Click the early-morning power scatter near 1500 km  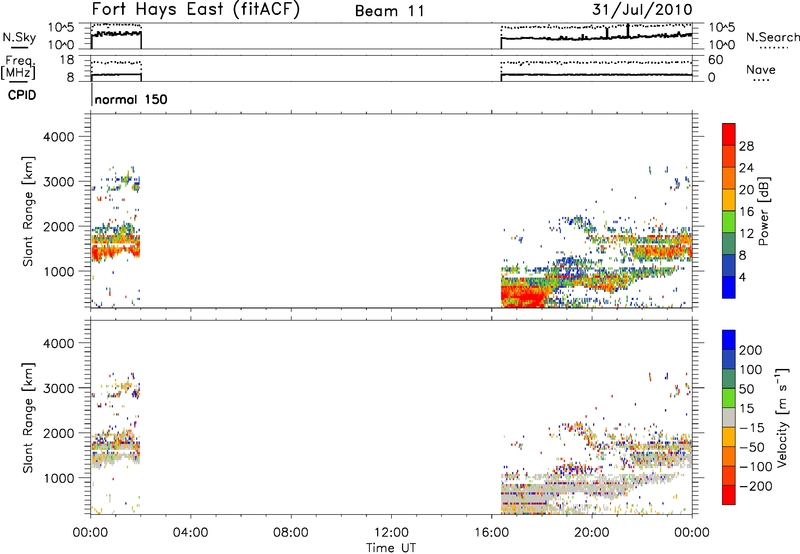pyautogui.click(x=116, y=245)
